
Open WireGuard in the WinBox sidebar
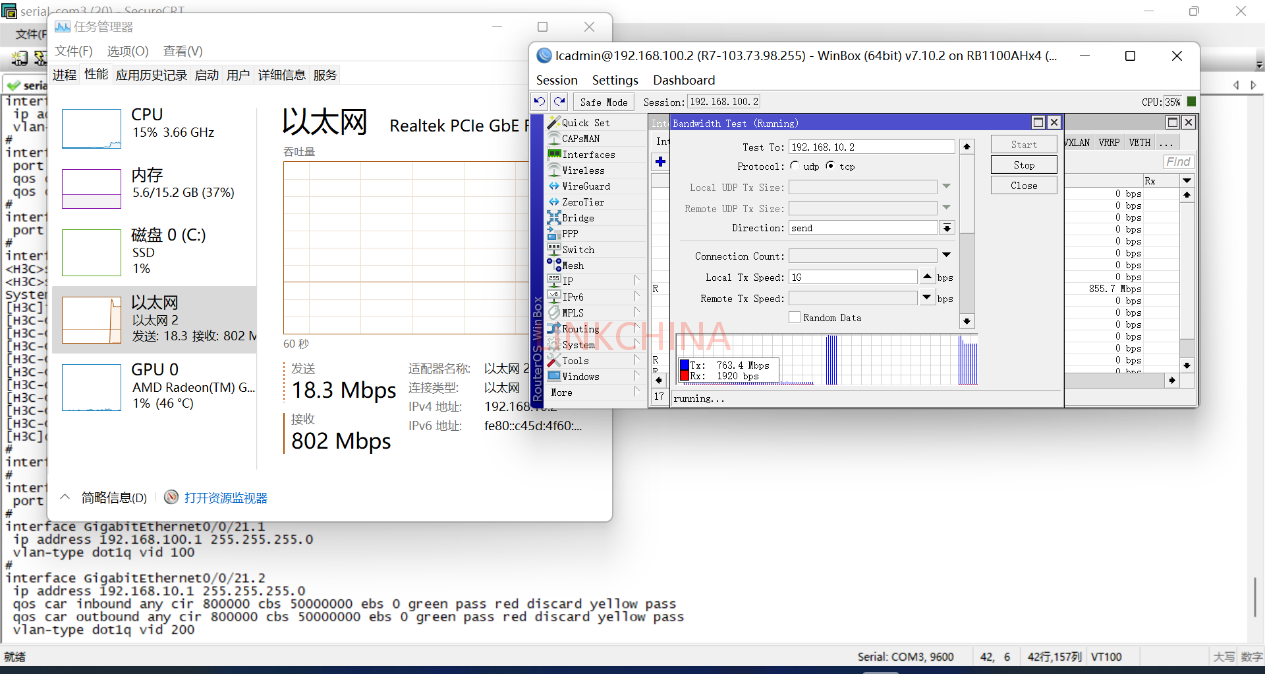point(587,186)
